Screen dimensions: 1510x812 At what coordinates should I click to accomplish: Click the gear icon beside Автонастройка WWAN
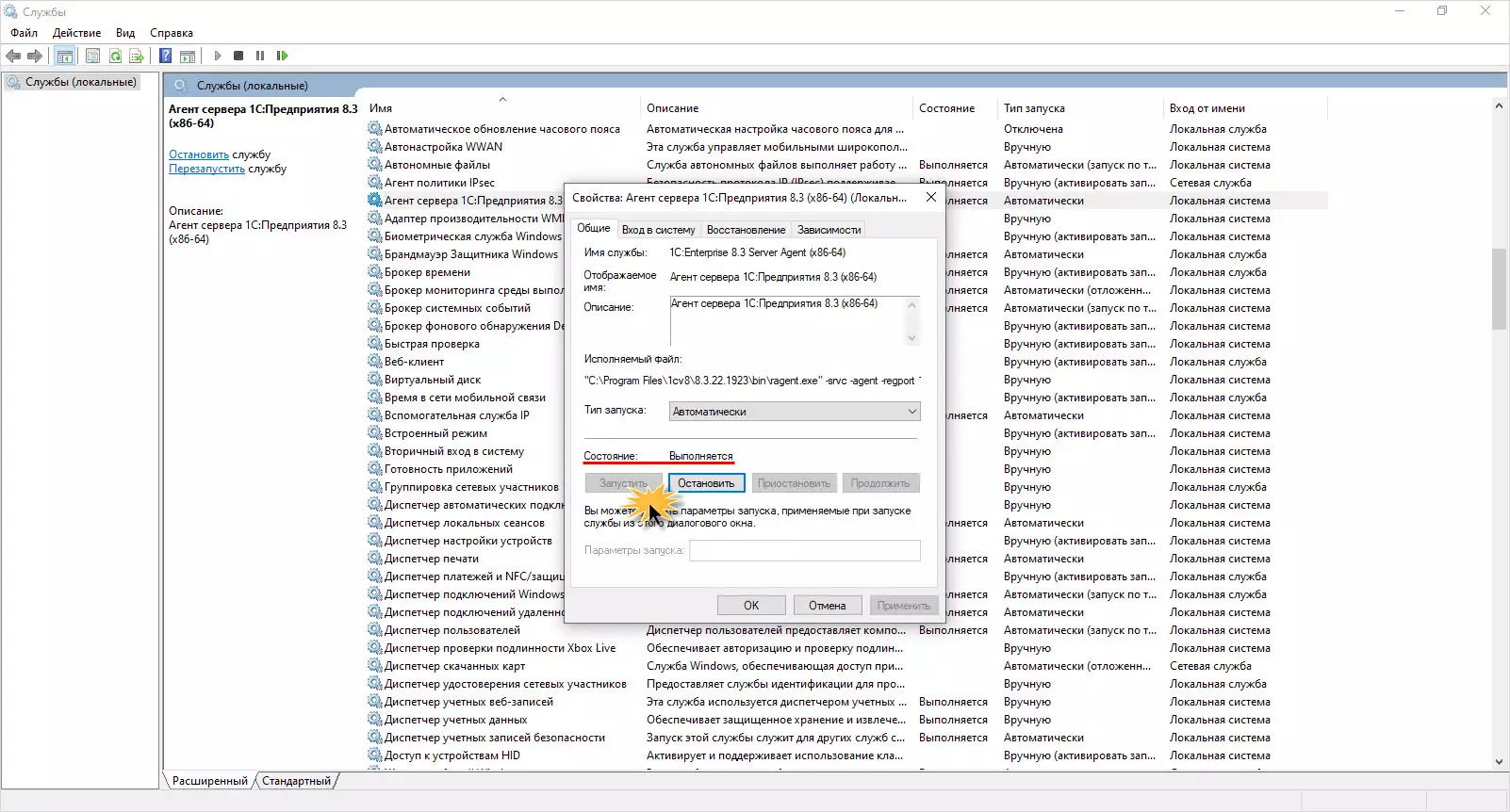(x=375, y=147)
